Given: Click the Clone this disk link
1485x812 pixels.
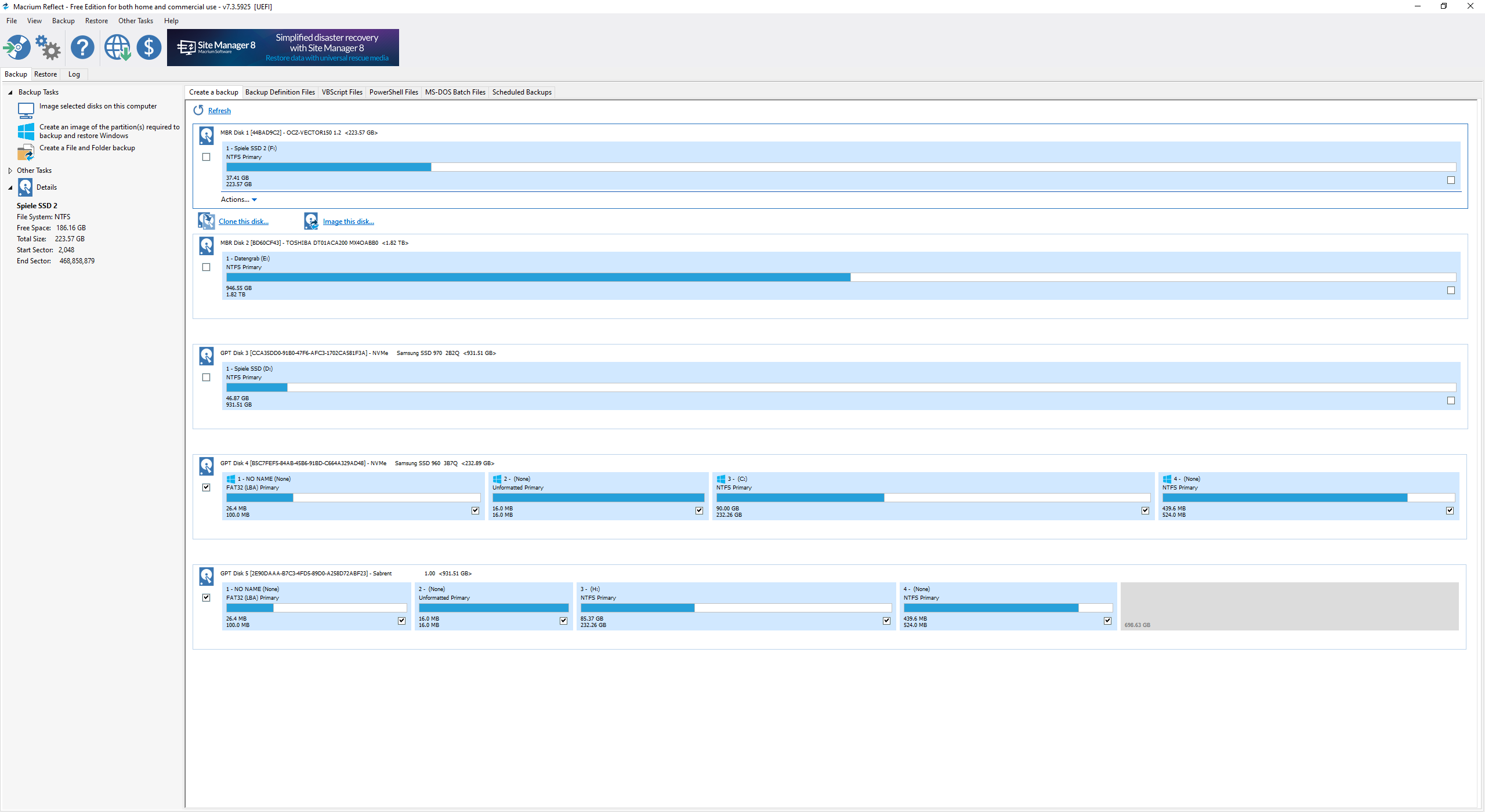Looking at the screenshot, I should click(x=243, y=222).
